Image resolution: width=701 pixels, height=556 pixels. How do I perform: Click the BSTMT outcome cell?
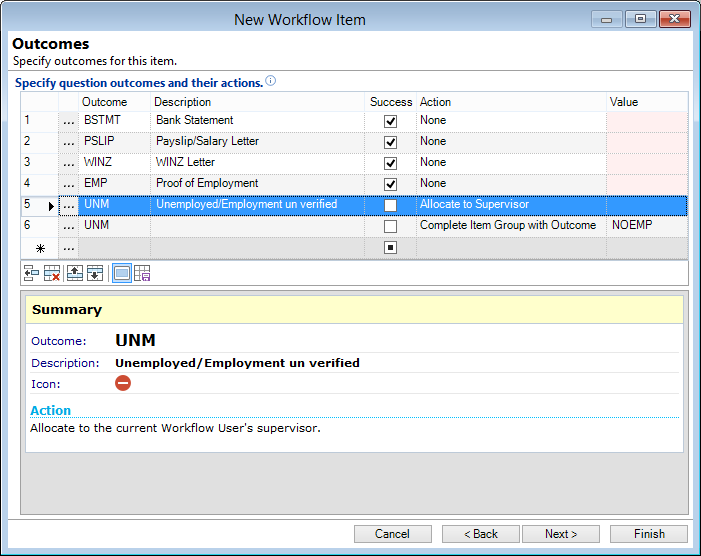[114, 122]
